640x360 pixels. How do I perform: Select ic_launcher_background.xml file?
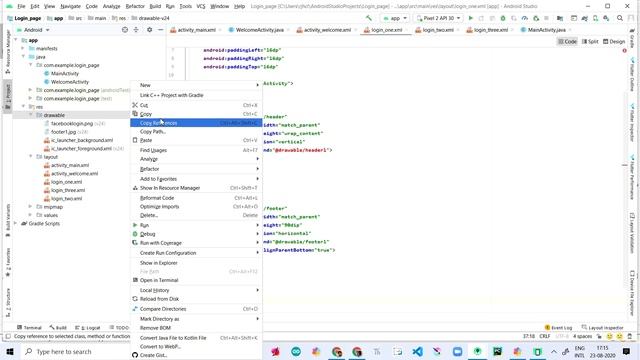pyautogui.click(x=82, y=140)
